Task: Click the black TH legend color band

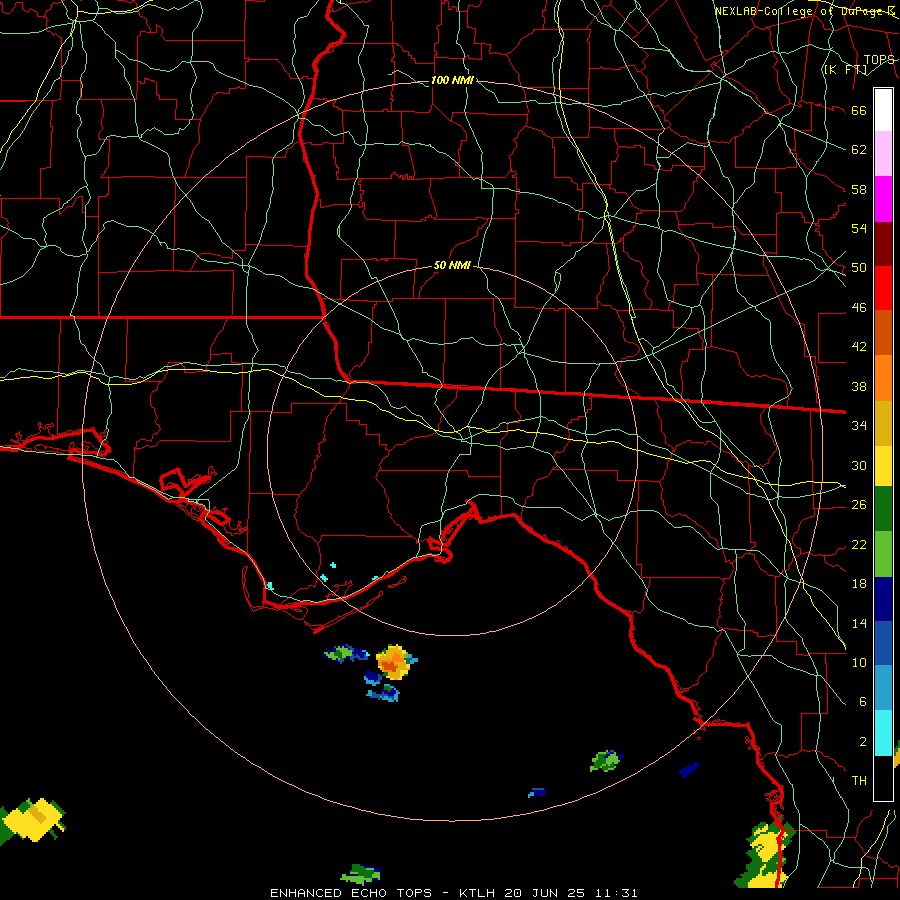Action: point(883,778)
